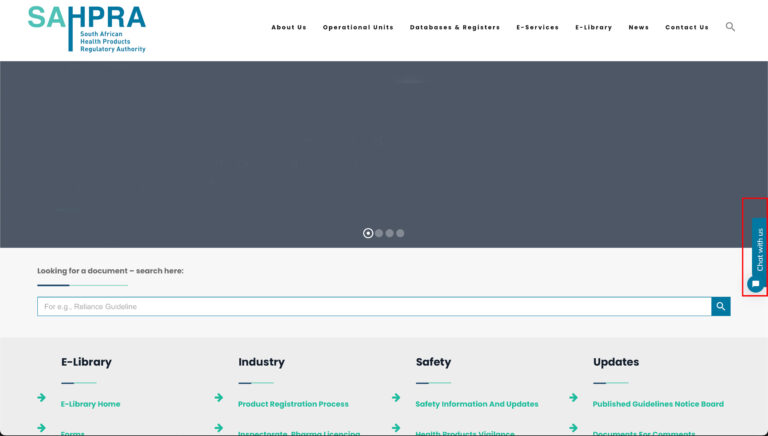Click arrow icon beside Published Guidelines Notice Board
Viewport: 768px width, 436px height.
click(x=574, y=397)
